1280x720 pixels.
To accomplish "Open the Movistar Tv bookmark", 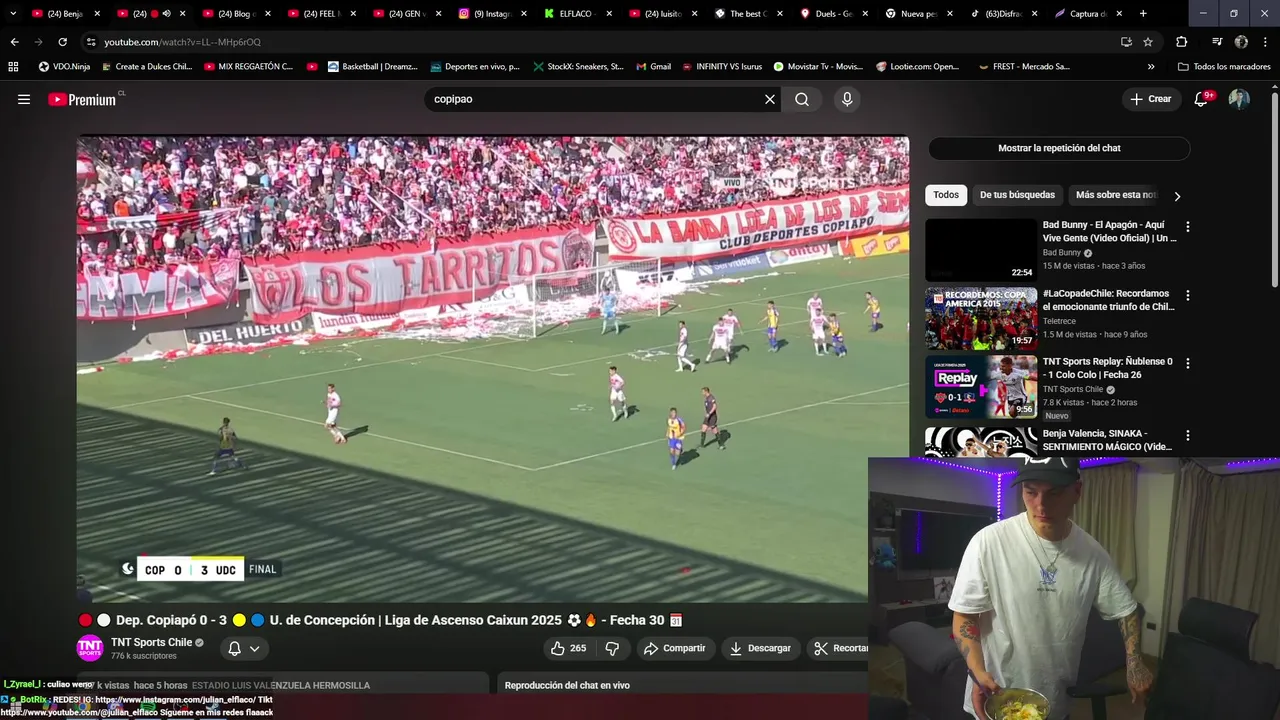I will (x=816, y=67).
